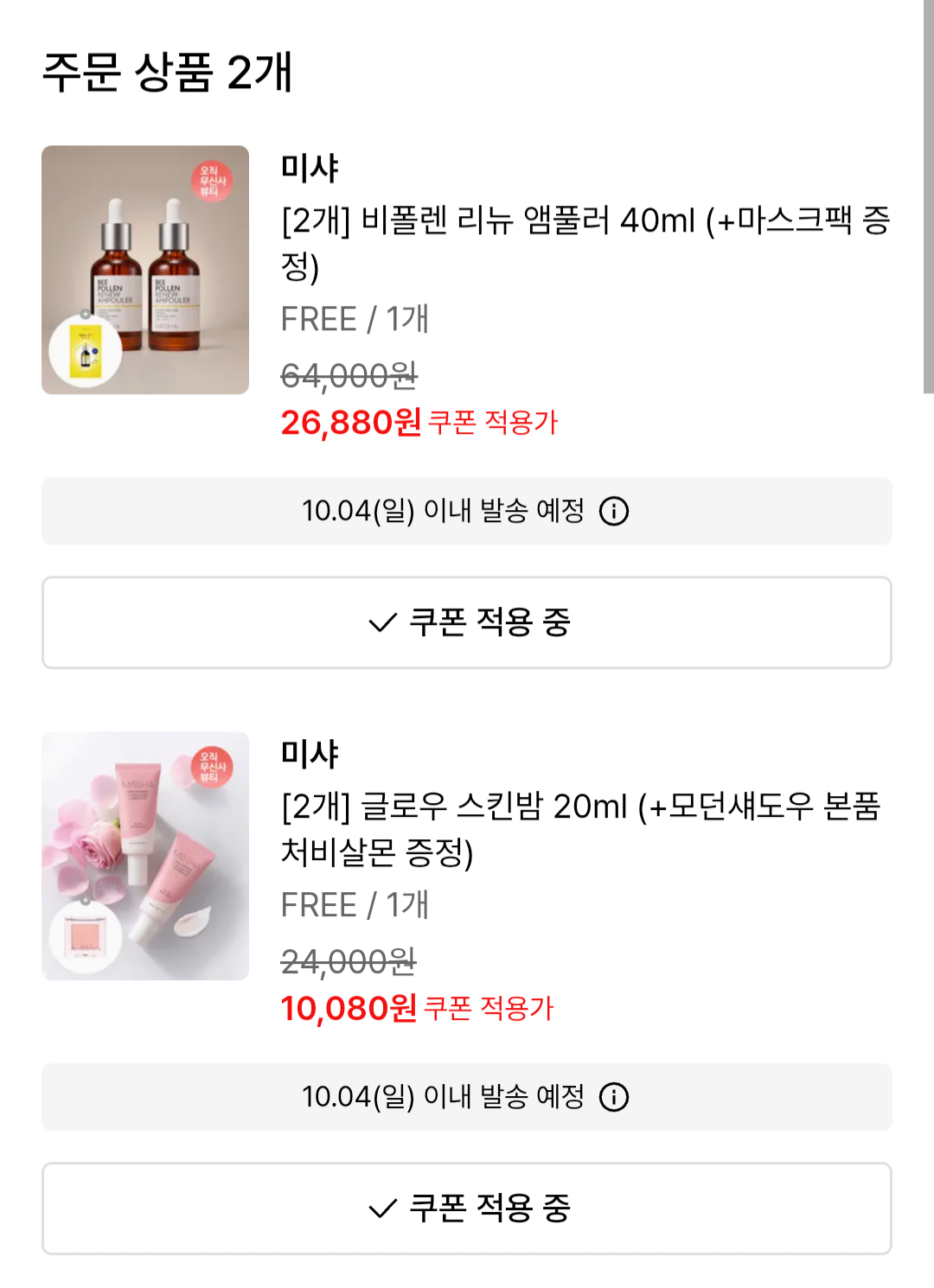Tap first 미샤 brand name
The width and height of the screenshot is (934, 1288).
(310, 168)
